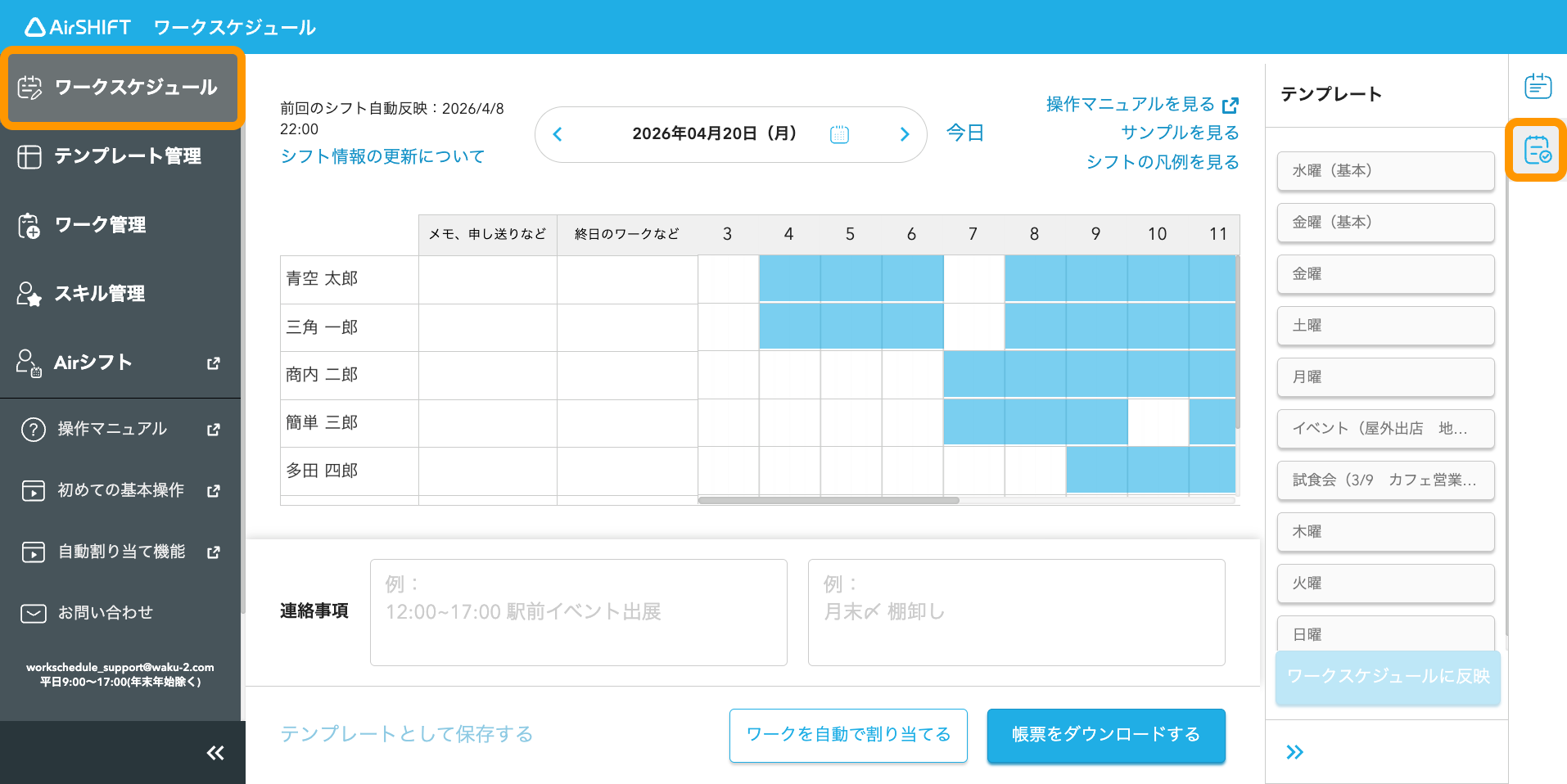The height and width of the screenshot is (784, 1567).
Task: Open 操作マニュアルを見る link
Action: coord(1131,104)
